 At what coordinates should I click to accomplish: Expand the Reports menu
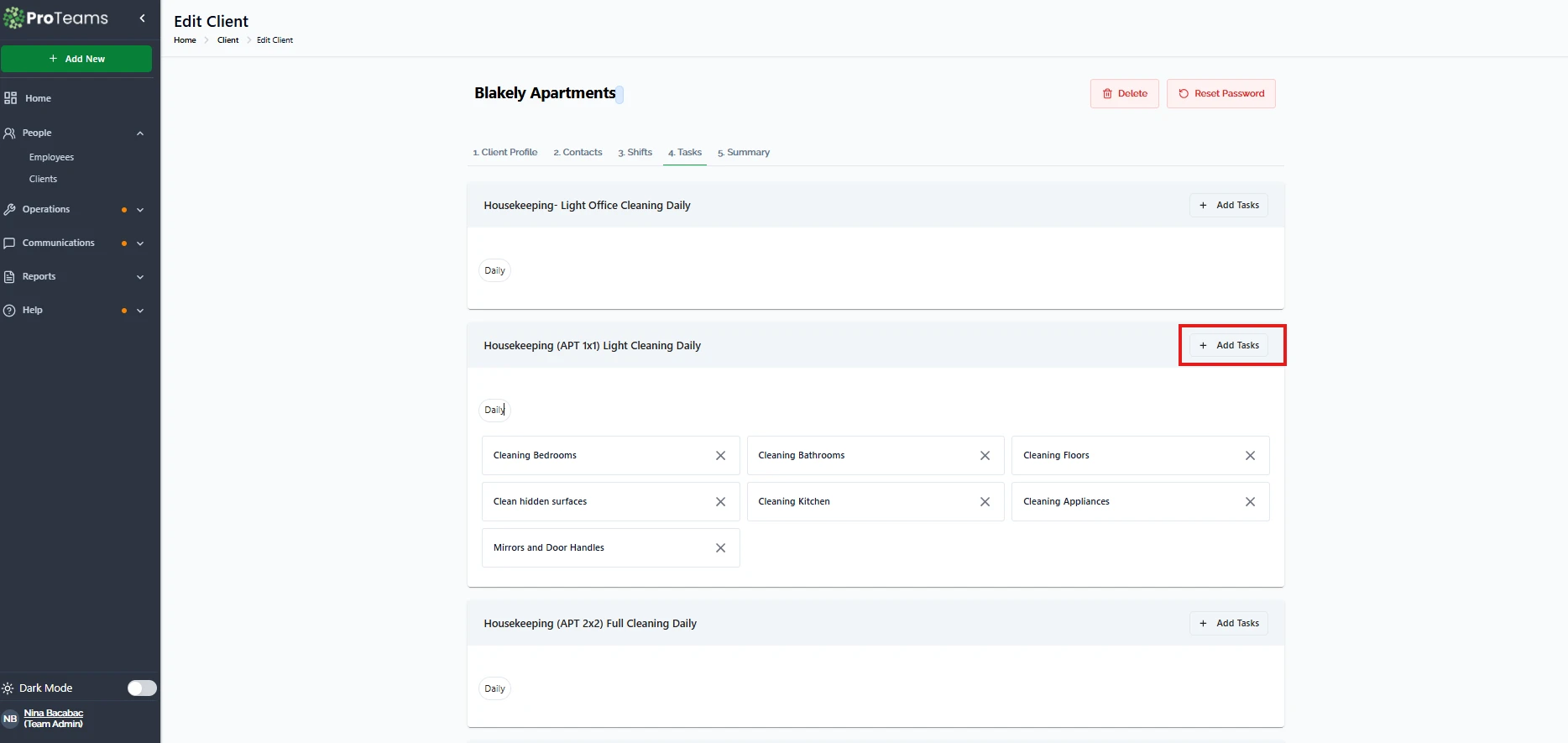140,277
